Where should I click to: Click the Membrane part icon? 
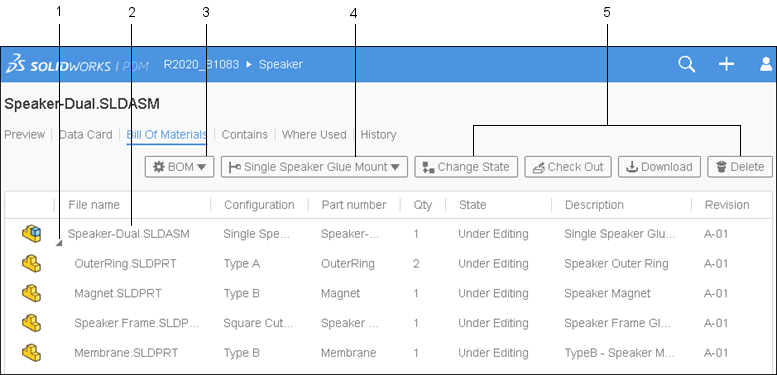pyautogui.click(x=31, y=353)
